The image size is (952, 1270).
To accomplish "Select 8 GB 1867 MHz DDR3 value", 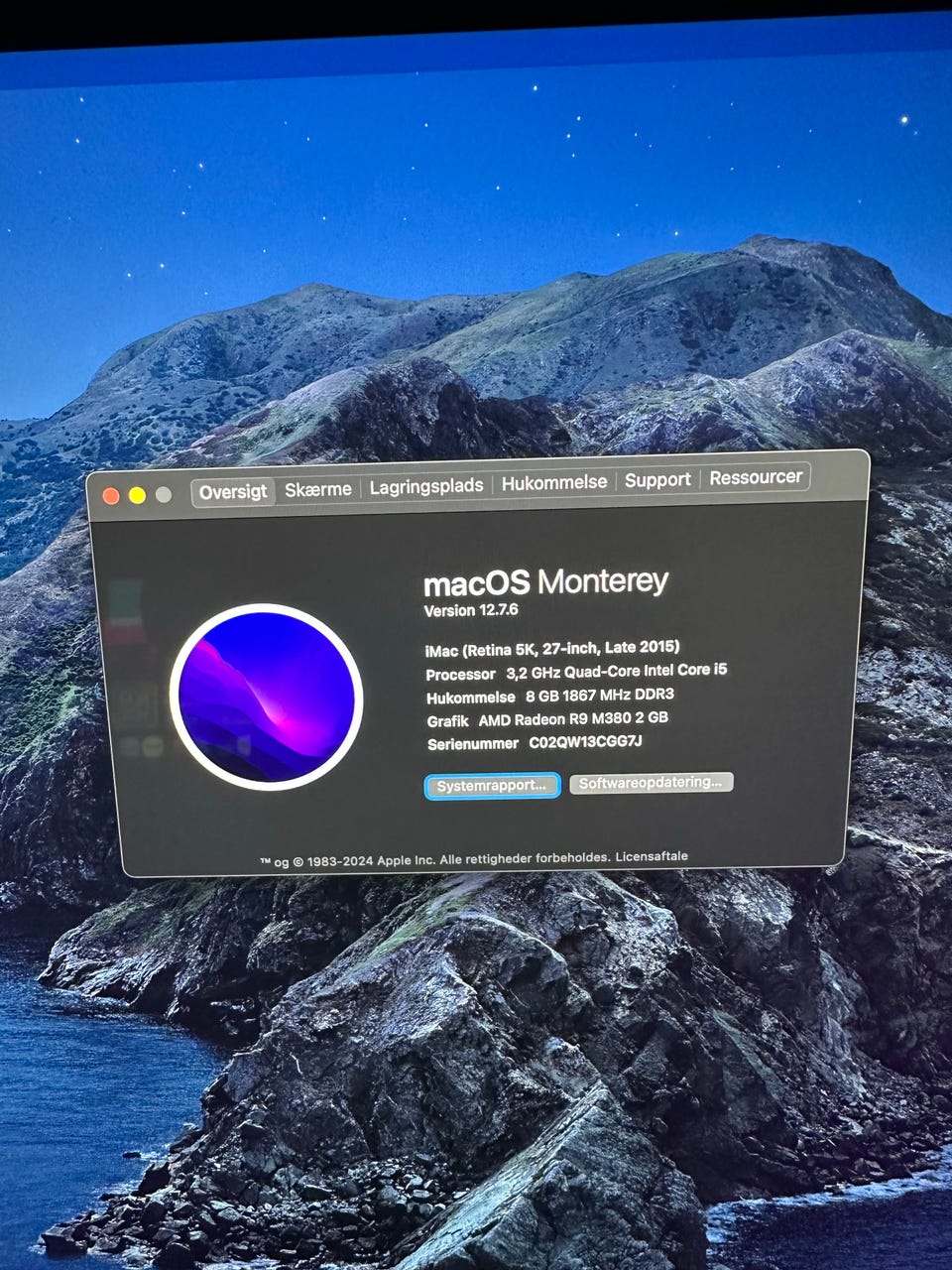I will point(600,695).
